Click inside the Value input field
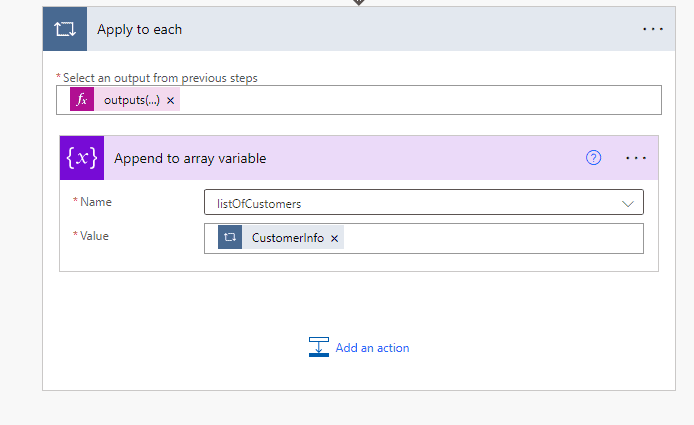Screen dimensions: 694x425 tap(424, 239)
